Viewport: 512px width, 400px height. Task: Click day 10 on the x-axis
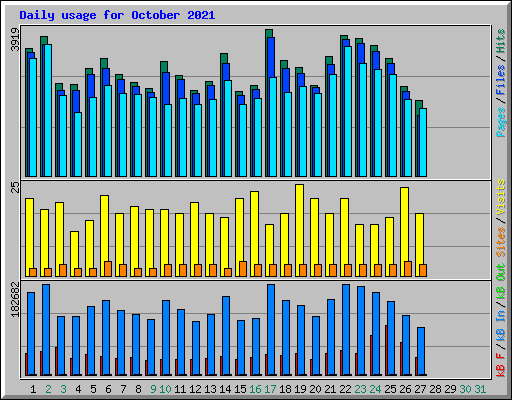click(x=165, y=389)
